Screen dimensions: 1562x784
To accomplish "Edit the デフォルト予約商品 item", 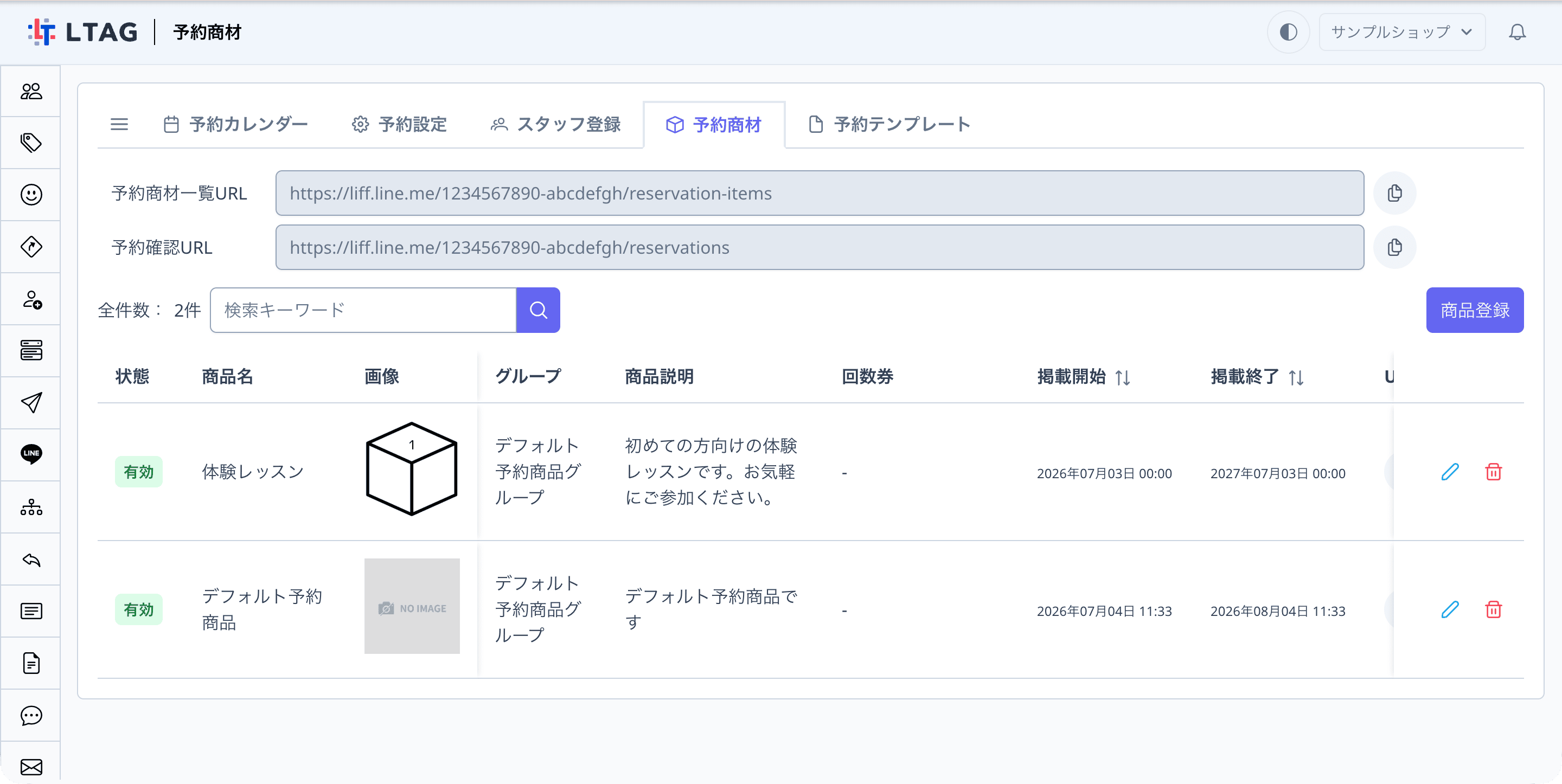I will coord(1450,609).
